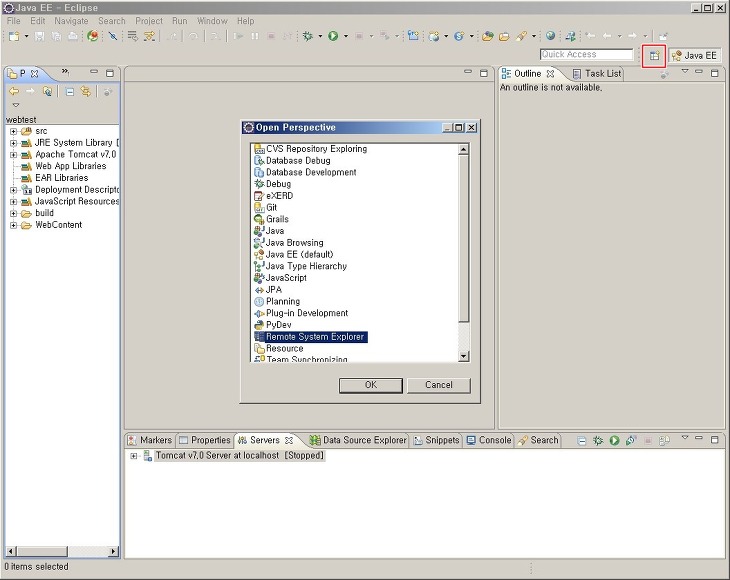The width and height of the screenshot is (730, 580).
Task: Switch to the Console tab
Action: tap(489, 440)
